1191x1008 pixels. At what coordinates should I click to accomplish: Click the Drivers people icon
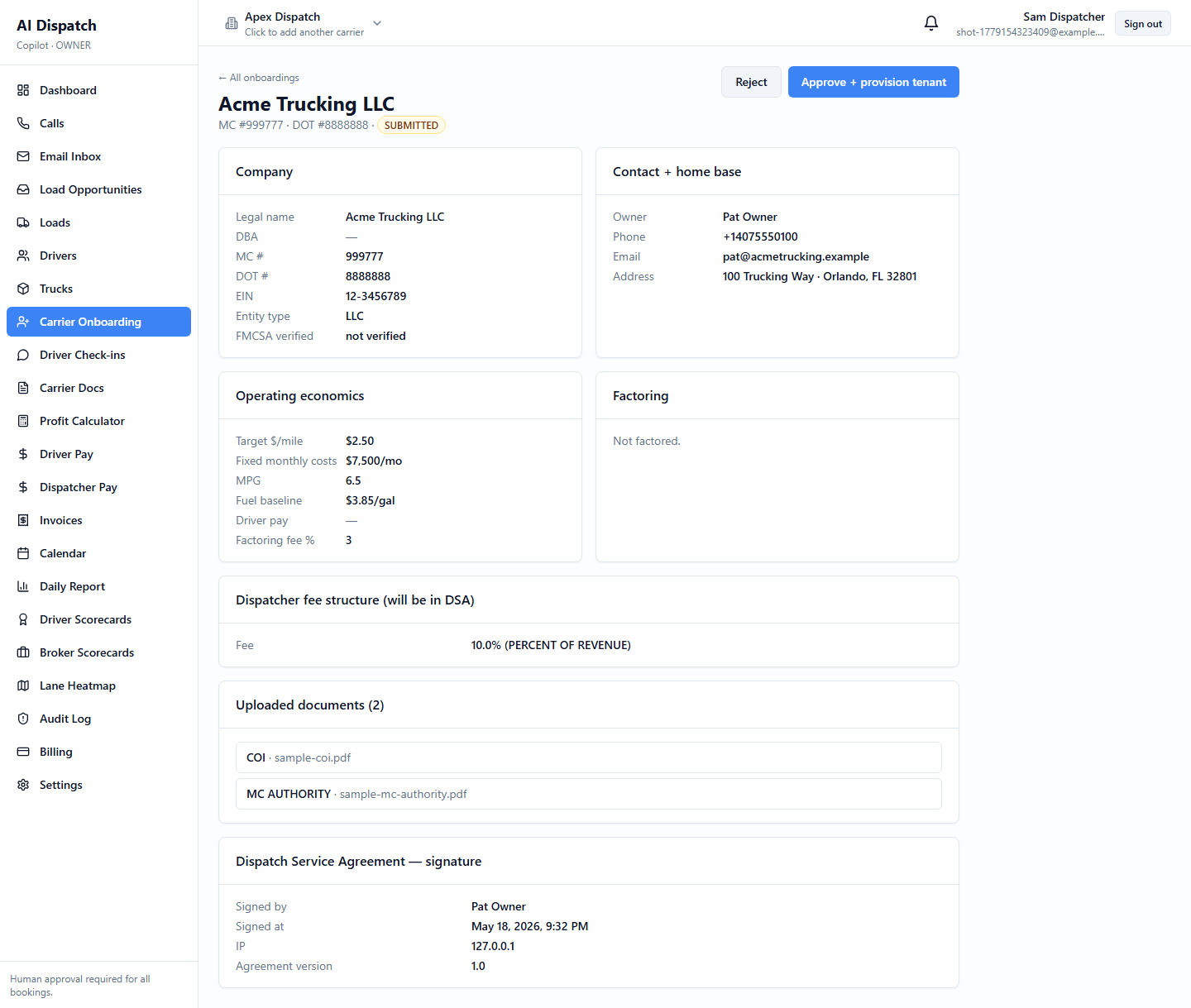(23, 256)
